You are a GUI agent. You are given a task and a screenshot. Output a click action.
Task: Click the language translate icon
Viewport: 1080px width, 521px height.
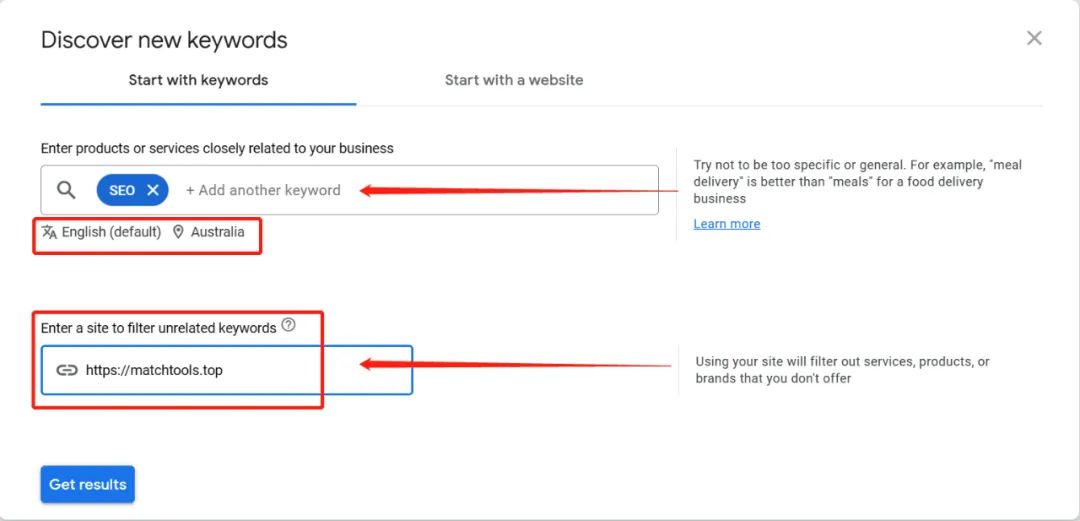pos(49,232)
